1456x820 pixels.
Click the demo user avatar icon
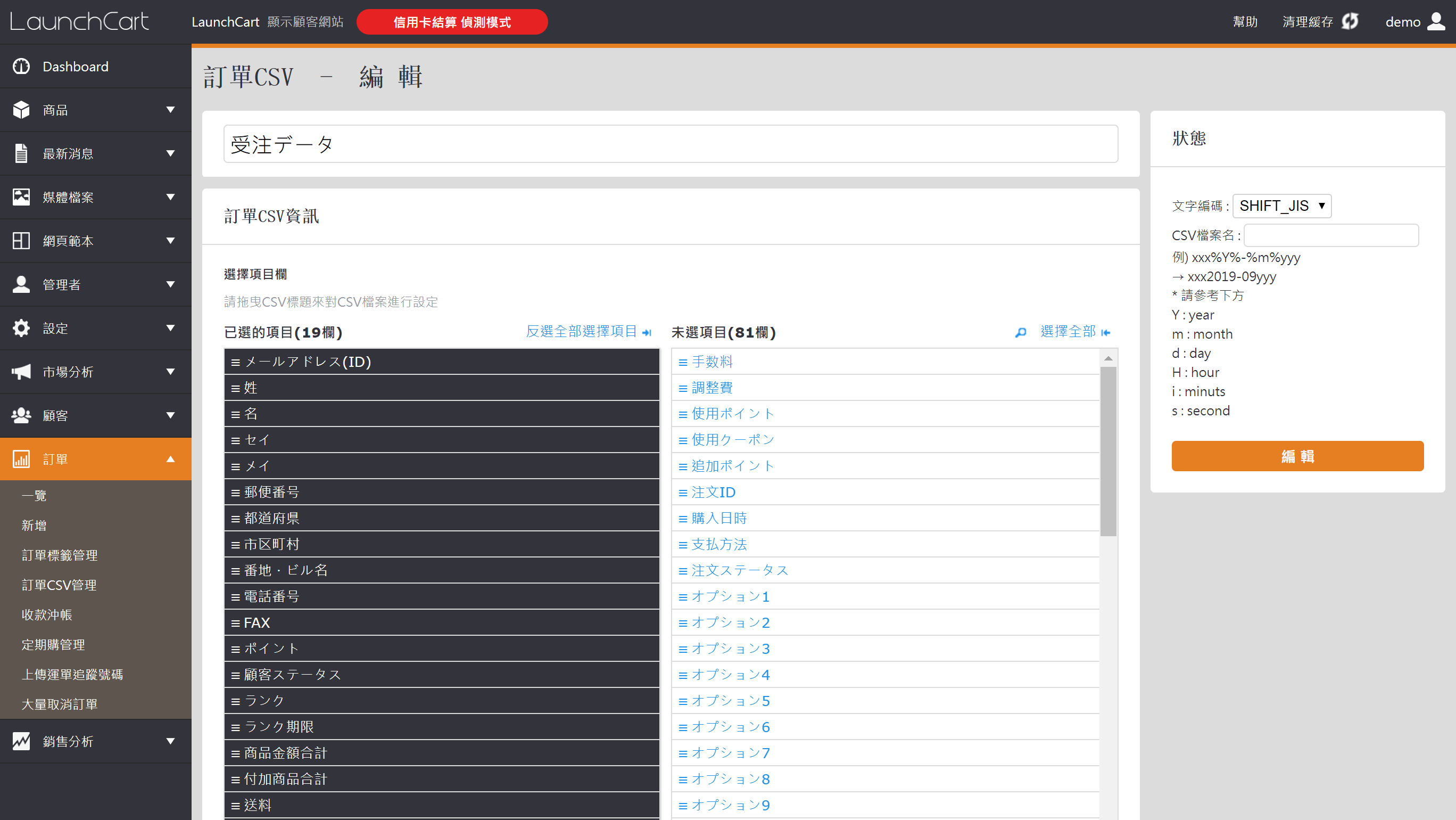1436,21
